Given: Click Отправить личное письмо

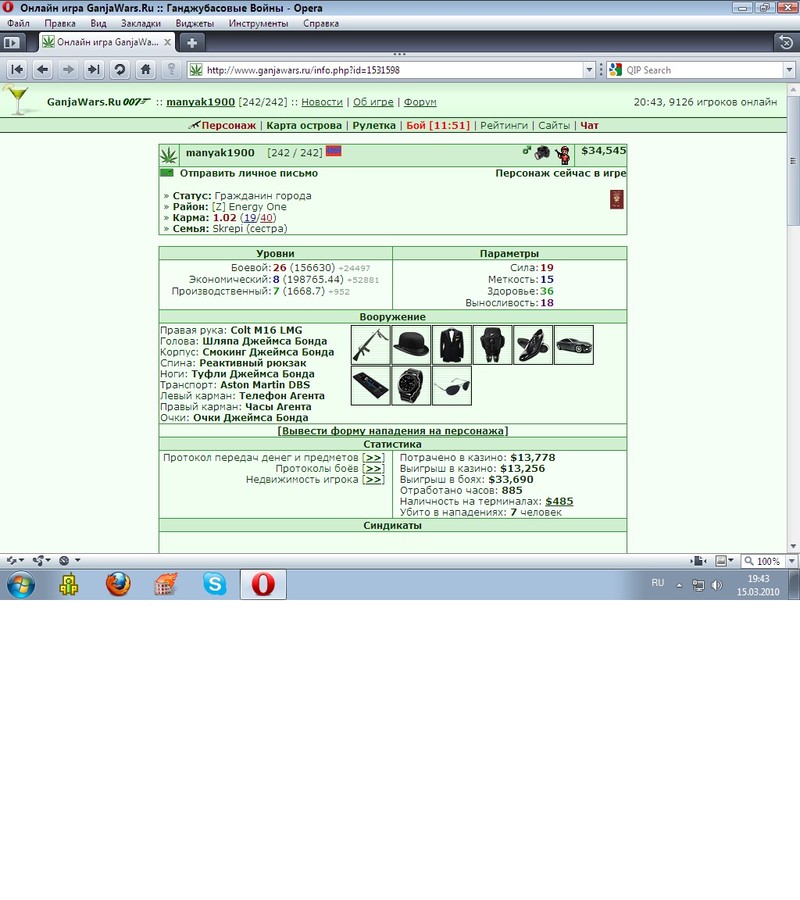Looking at the screenshot, I should [x=248, y=173].
